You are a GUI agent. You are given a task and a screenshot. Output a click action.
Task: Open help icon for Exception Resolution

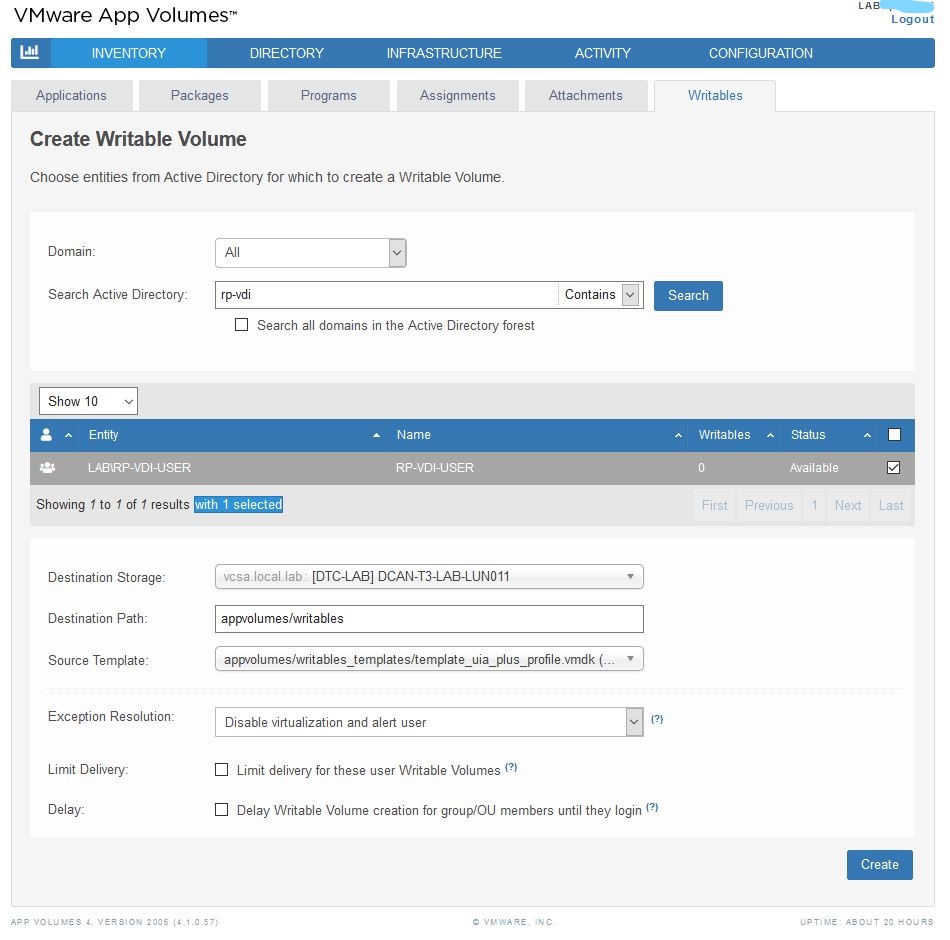[x=657, y=719]
